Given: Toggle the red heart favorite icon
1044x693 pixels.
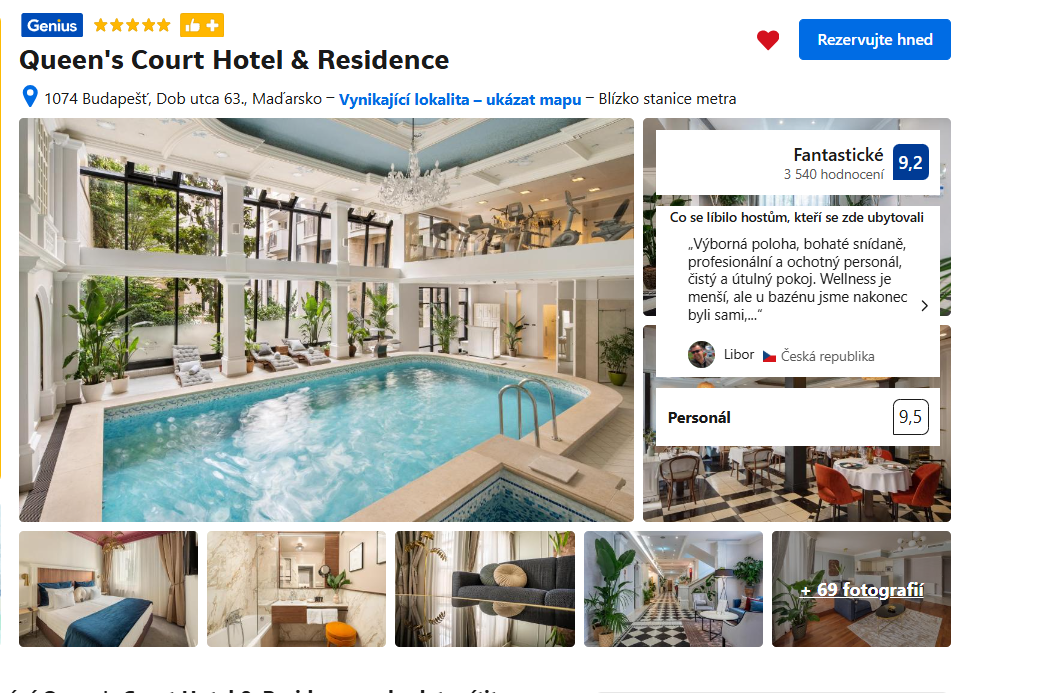Looking at the screenshot, I should [768, 40].
